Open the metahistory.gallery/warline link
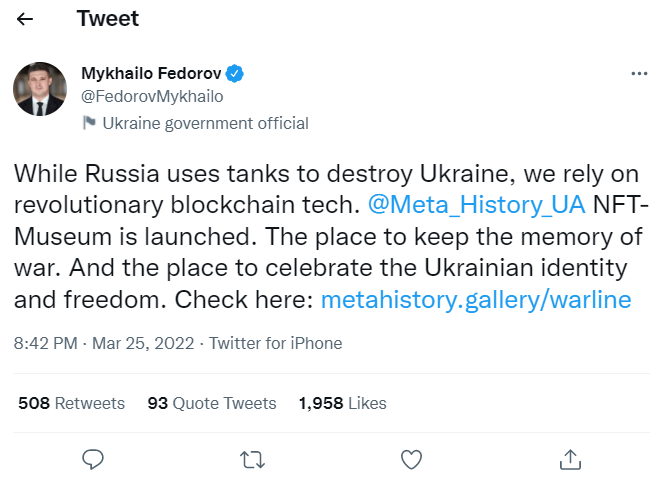 coord(476,300)
